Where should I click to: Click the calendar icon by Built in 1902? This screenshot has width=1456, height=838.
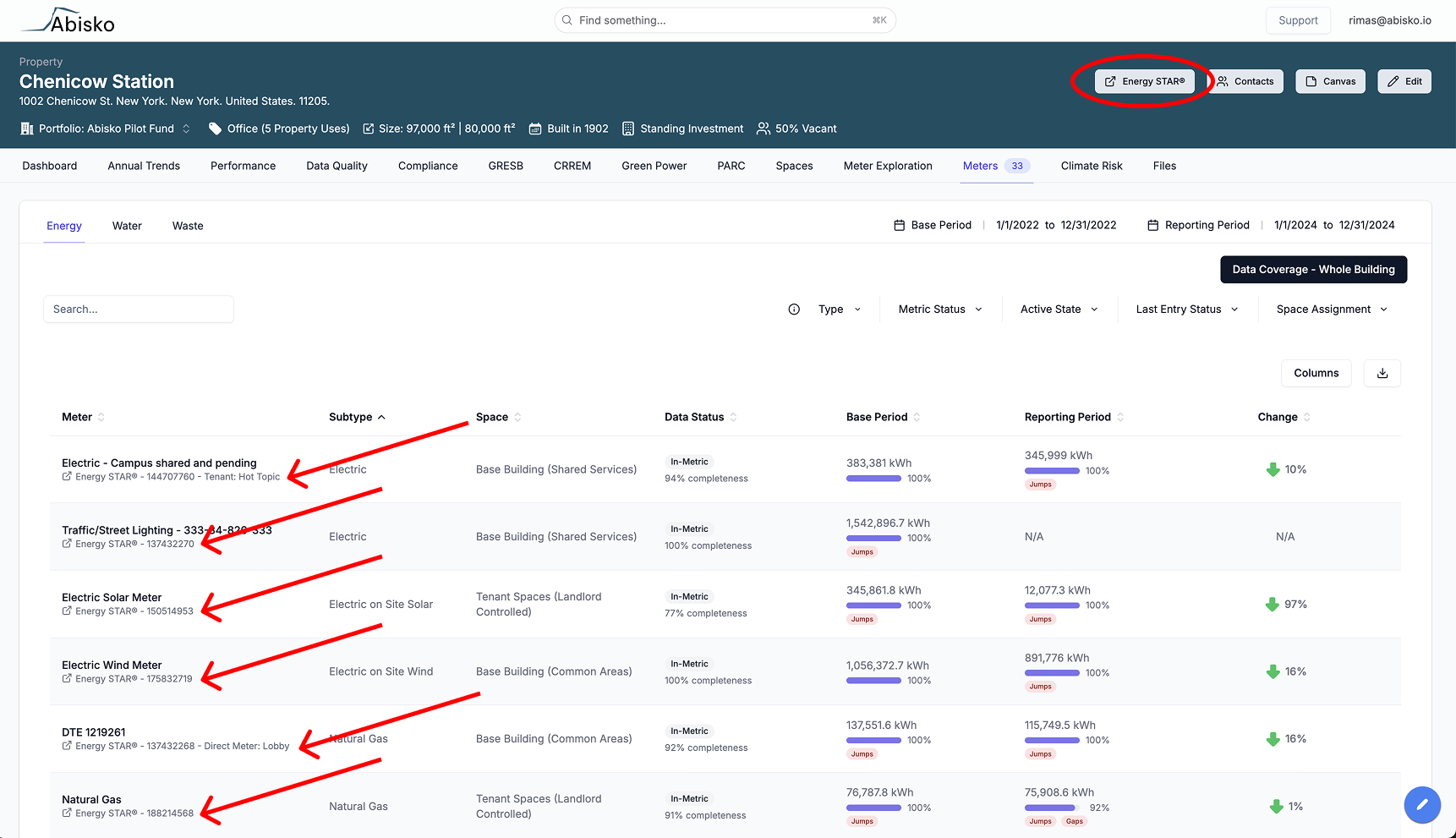(535, 129)
